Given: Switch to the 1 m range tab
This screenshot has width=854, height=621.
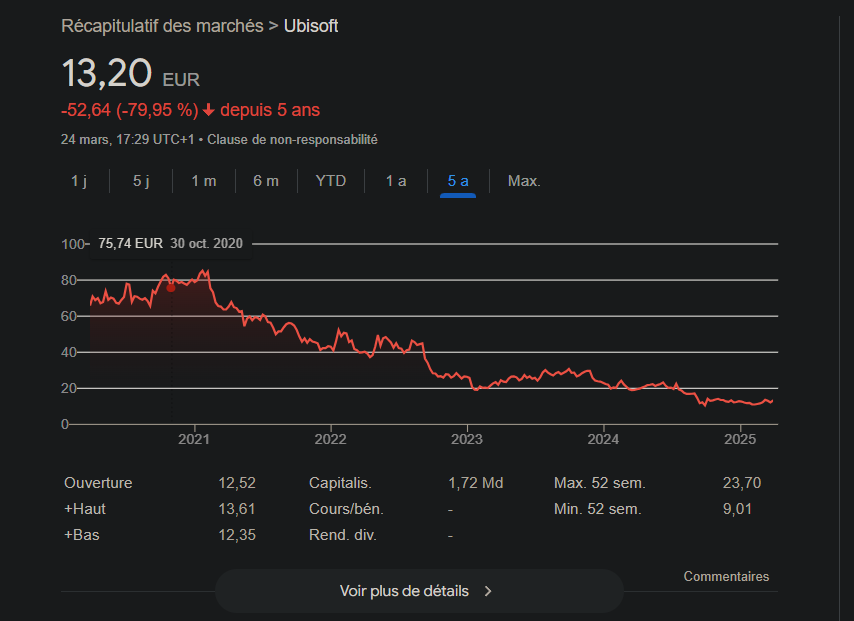Looking at the screenshot, I should [x=204, y=181].
